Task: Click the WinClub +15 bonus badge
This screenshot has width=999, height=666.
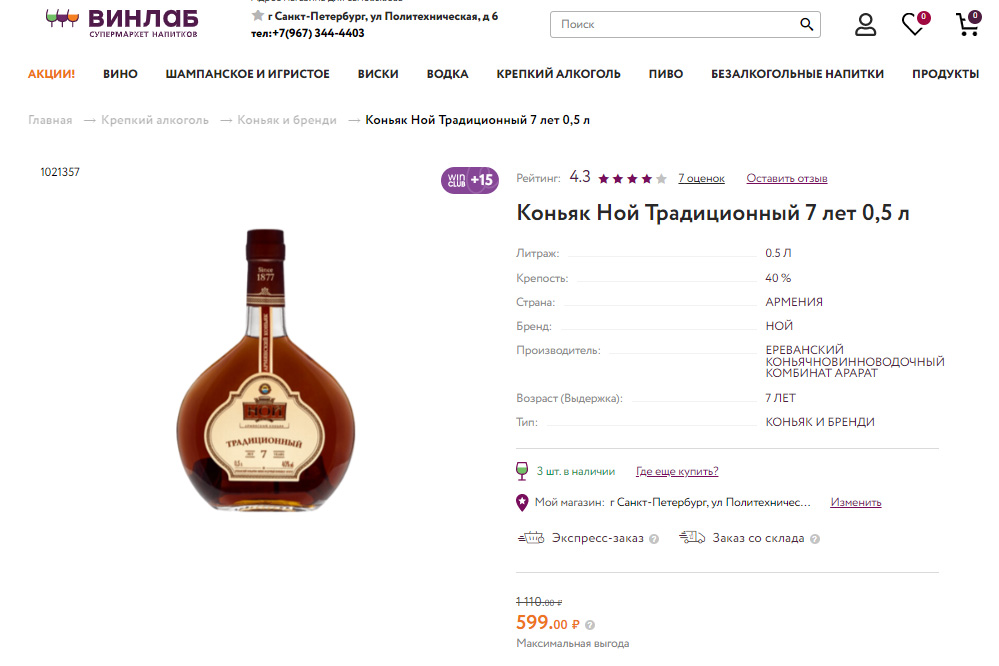Action: 470,181
